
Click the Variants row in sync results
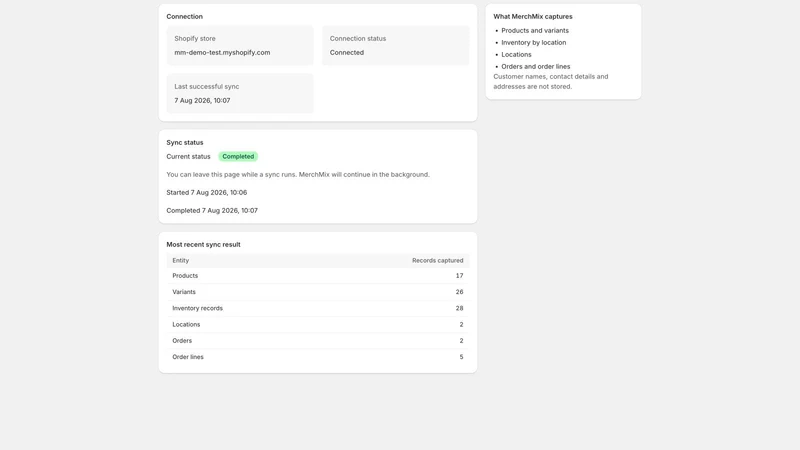coord(317,292)
